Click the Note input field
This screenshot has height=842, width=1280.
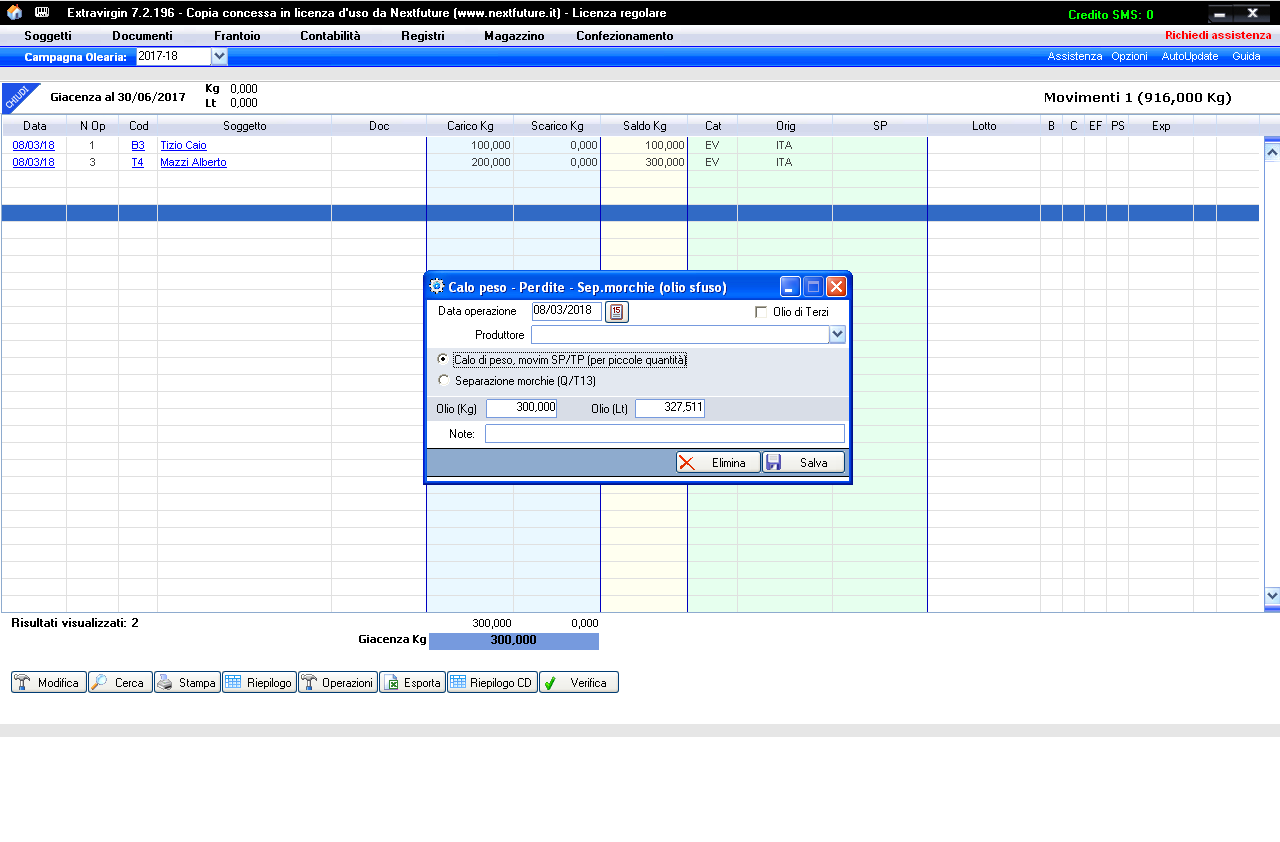click(665, 434)
